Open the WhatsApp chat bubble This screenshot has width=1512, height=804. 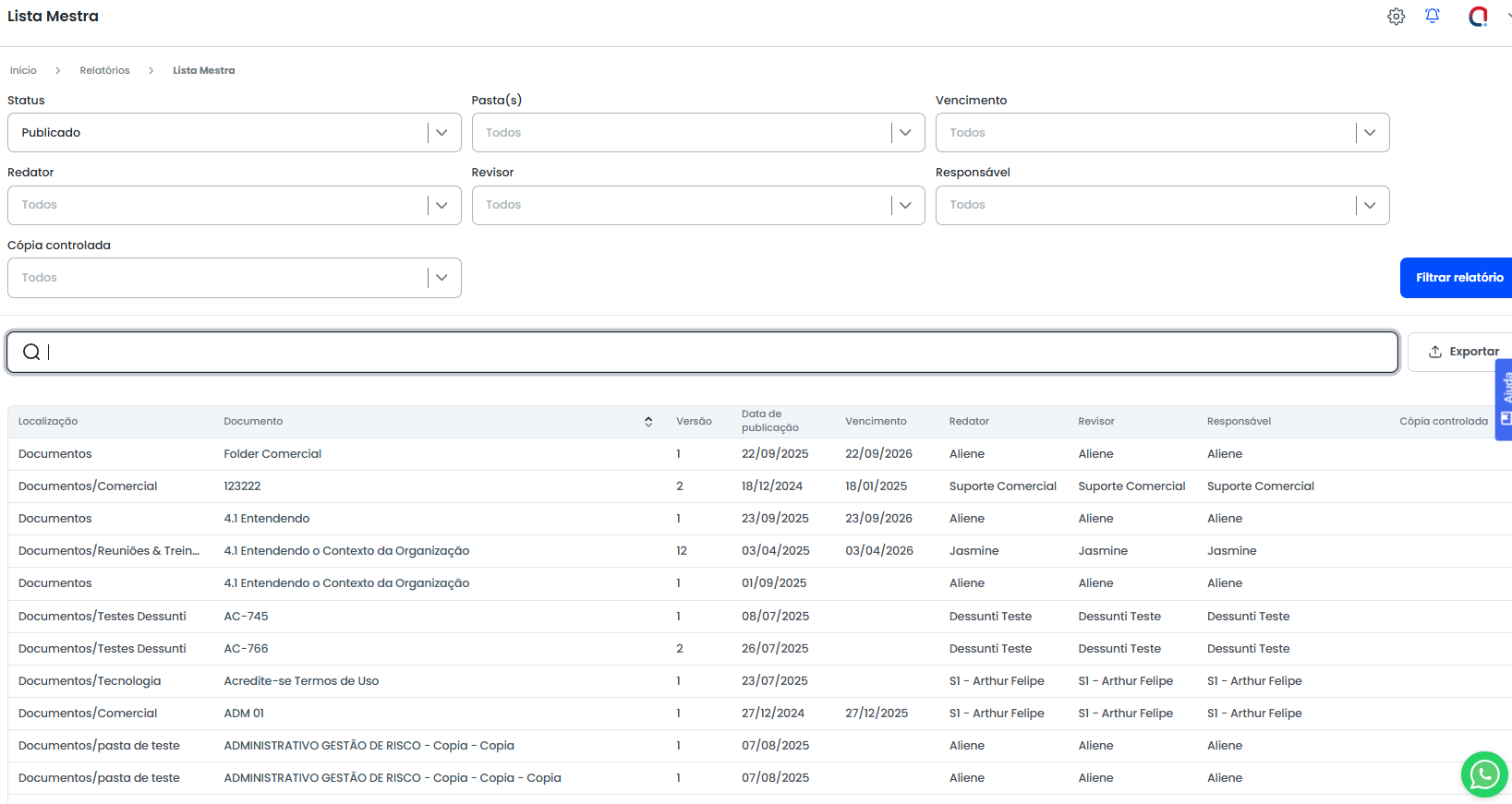pos(1483,774)
